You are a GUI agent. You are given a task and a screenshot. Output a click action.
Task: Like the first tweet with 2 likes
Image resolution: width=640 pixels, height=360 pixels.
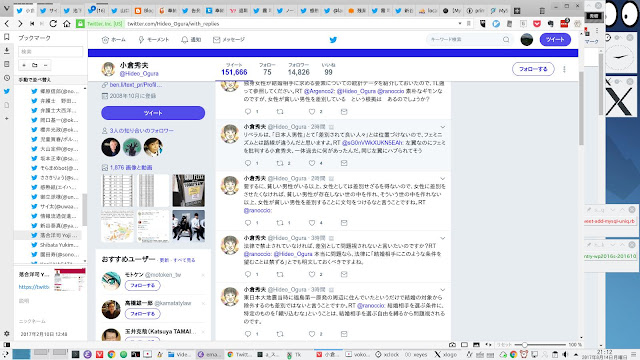click(x=312, y=111)
